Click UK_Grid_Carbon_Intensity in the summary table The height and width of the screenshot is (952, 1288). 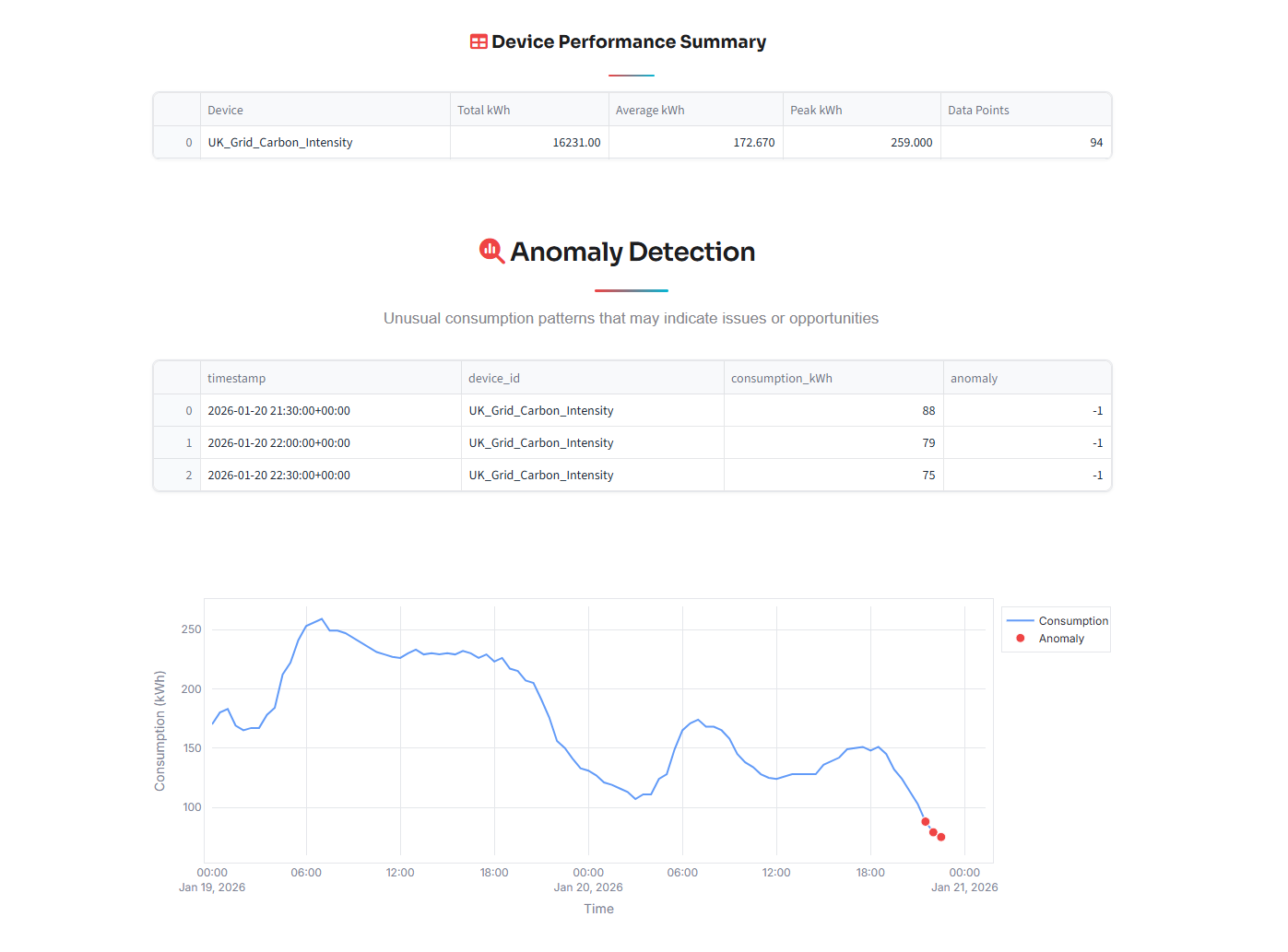tap(325, 142)
